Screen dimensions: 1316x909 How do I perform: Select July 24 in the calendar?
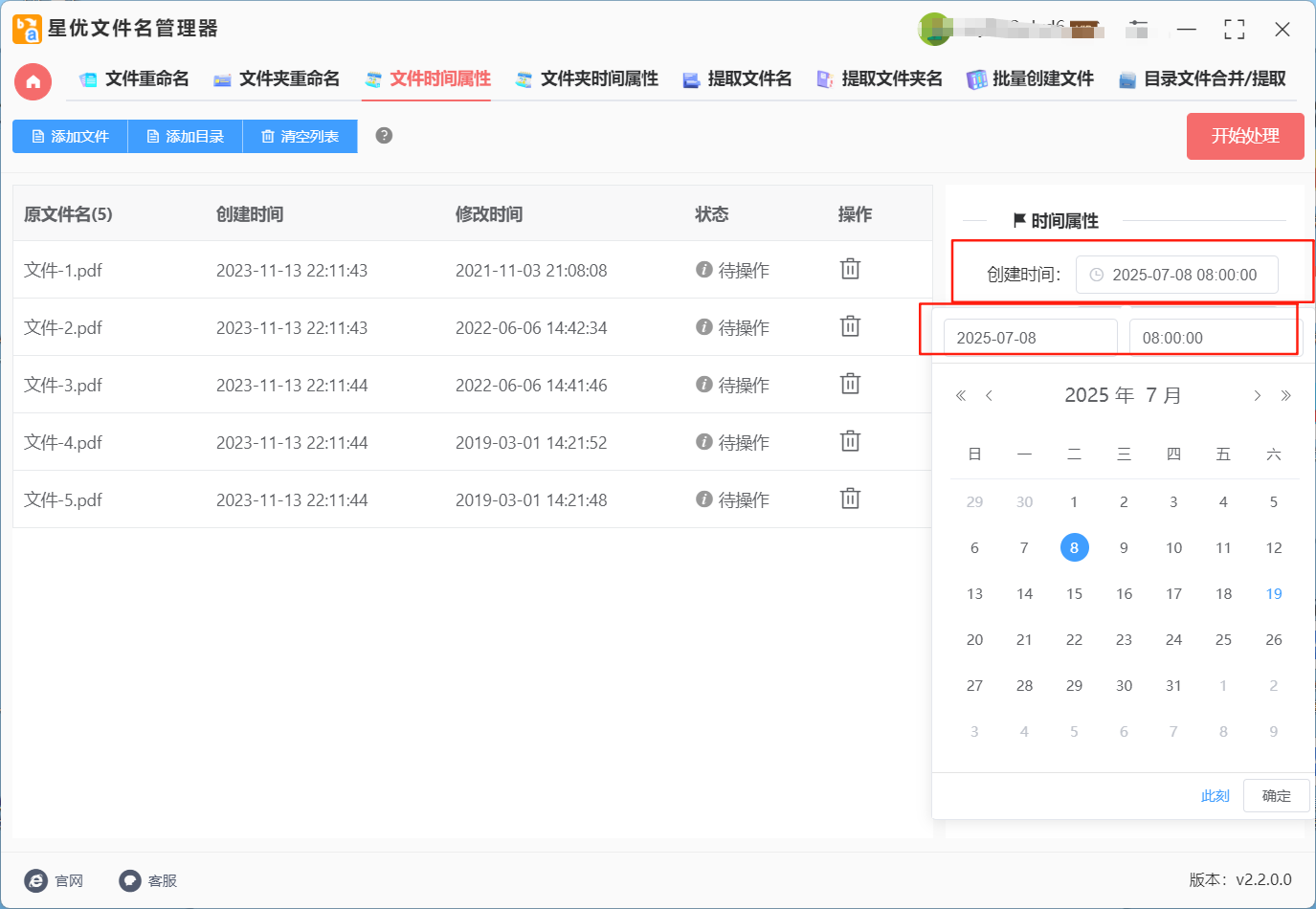coord(1173,639)
